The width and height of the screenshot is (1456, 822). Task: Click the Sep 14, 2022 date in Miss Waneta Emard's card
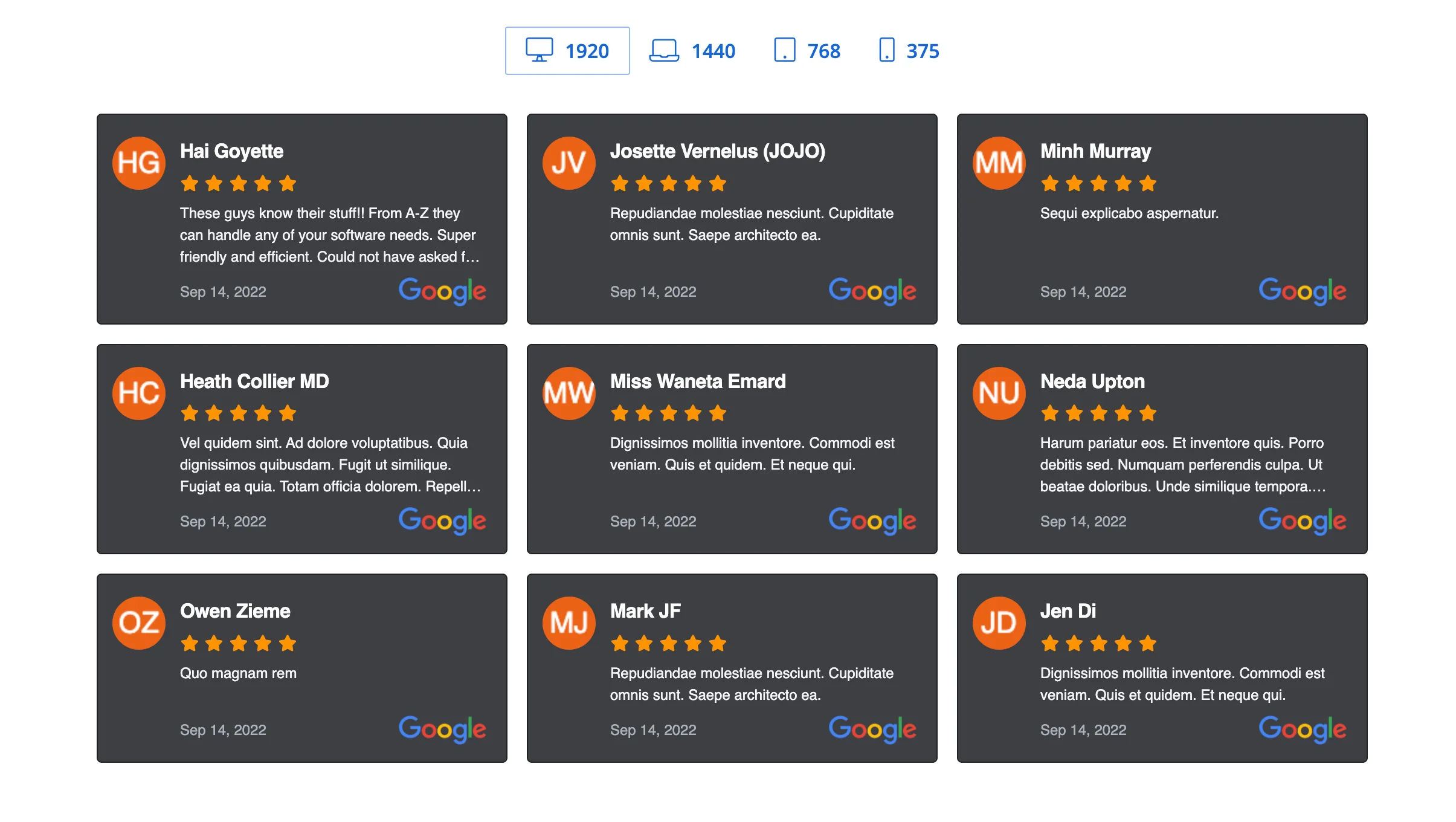coord(653,522)
